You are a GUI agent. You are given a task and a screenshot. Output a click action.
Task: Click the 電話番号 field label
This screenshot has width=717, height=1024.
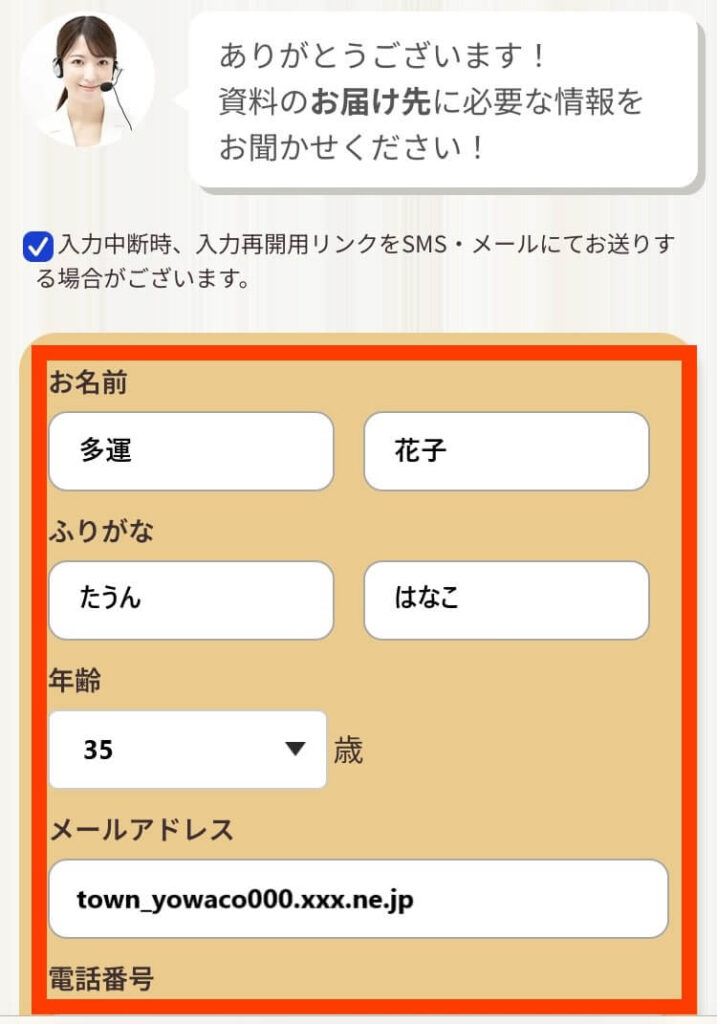point(101,979)
